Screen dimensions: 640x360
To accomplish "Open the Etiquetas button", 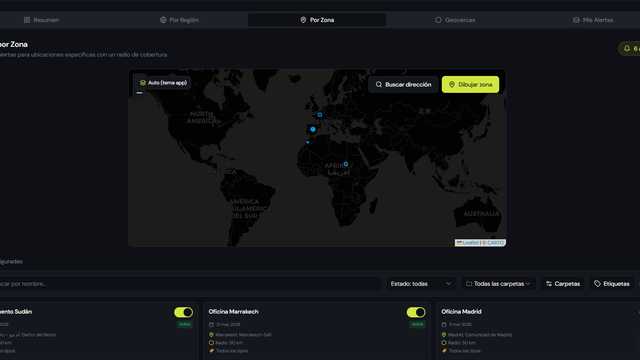I will (611, 284).
